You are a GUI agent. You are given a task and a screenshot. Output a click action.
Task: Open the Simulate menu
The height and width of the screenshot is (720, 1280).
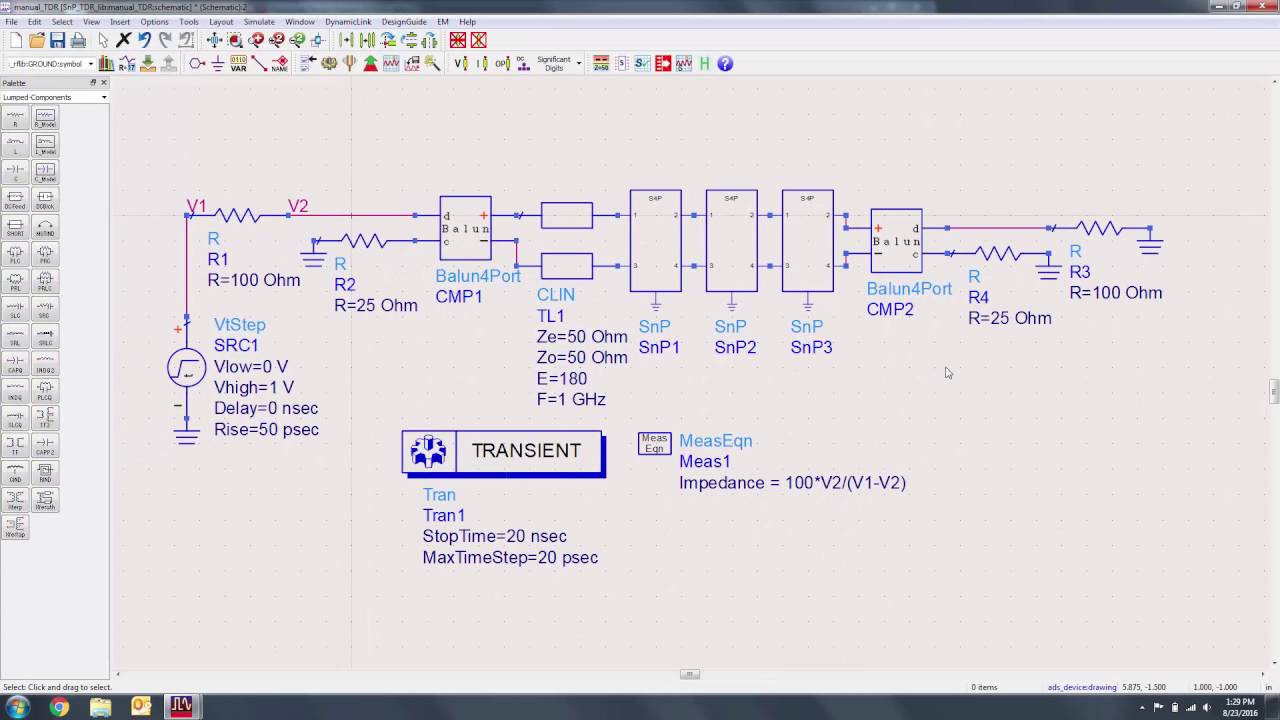[x=259, y=21]
